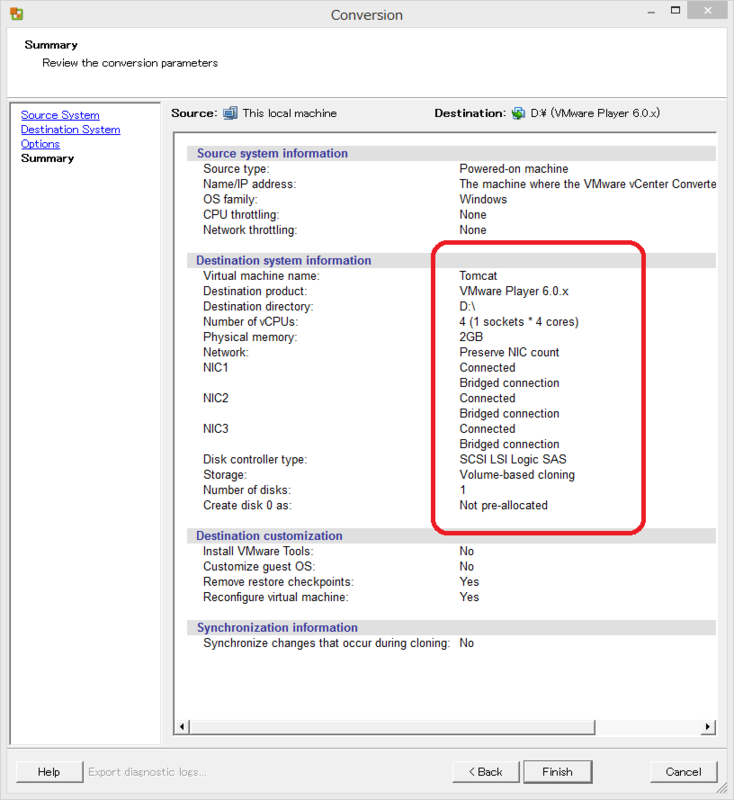Open the Options step link
The width and height of the screenshot is (734, 800).
(40, 144)
